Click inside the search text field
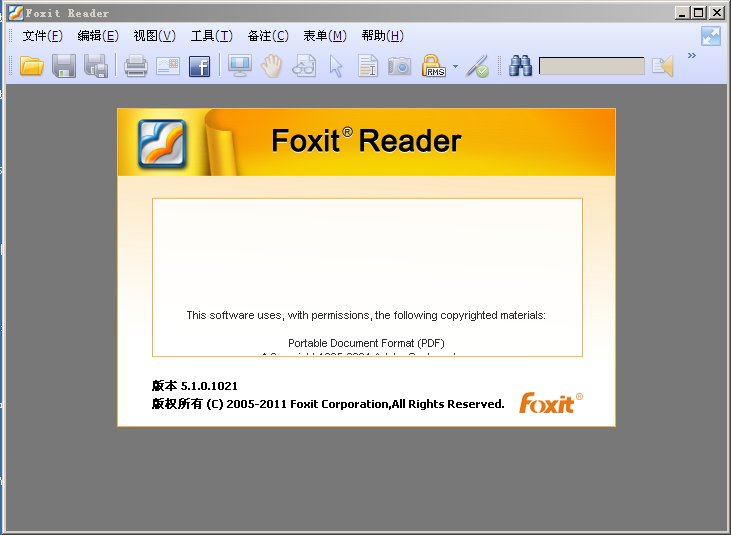731x535 pixels. [x=592, y=66]
